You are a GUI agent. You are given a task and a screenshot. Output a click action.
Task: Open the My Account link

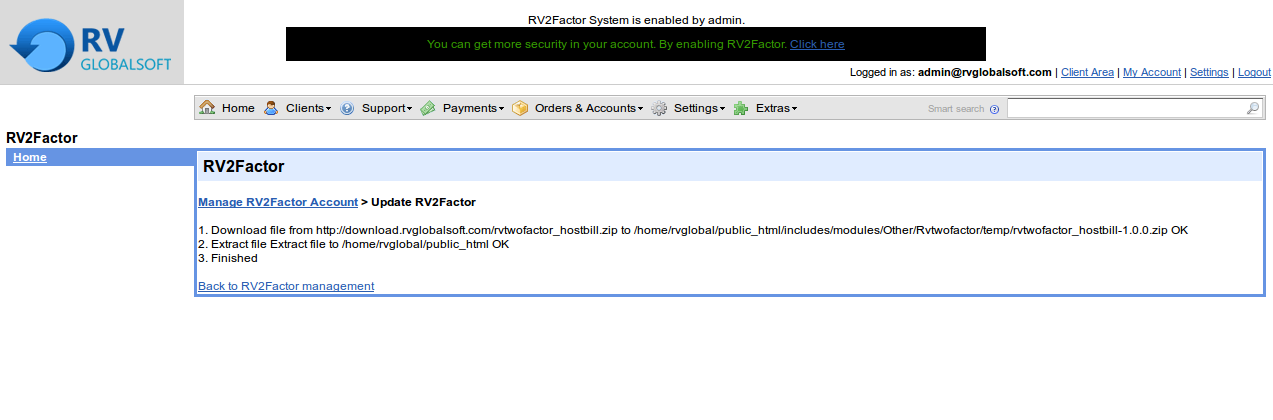click(x=1152, y=72)
